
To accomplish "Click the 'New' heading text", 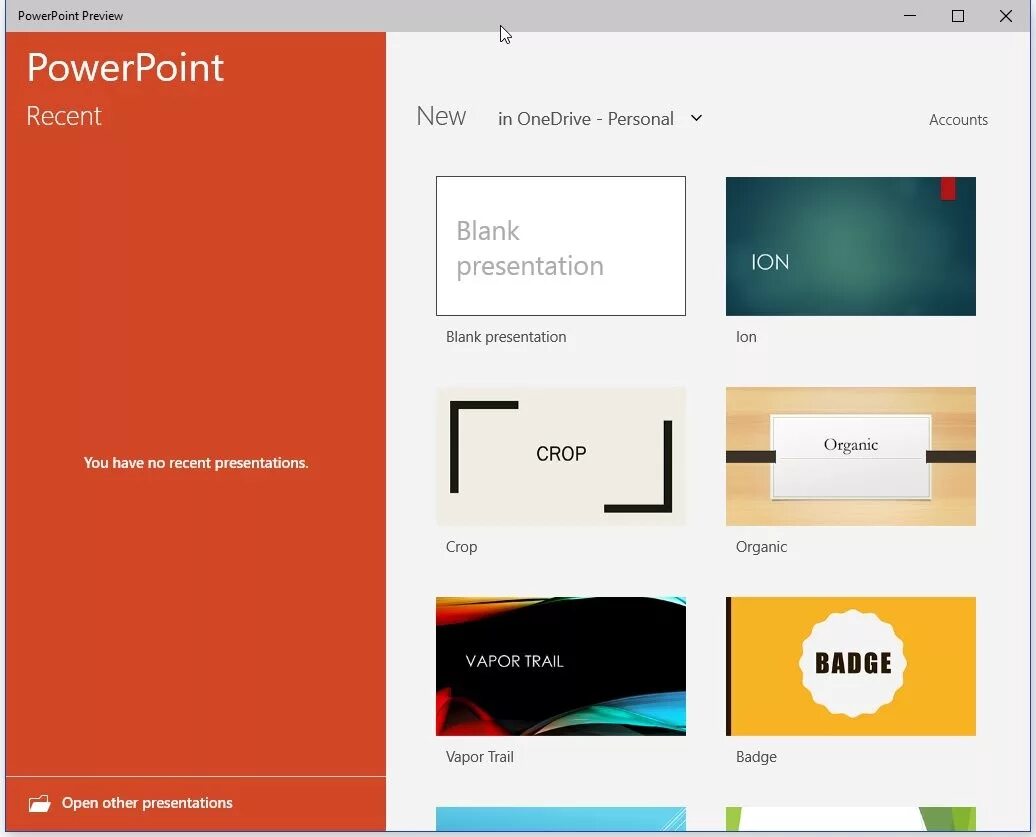I will pyautogui.click(x=441, y=116).
